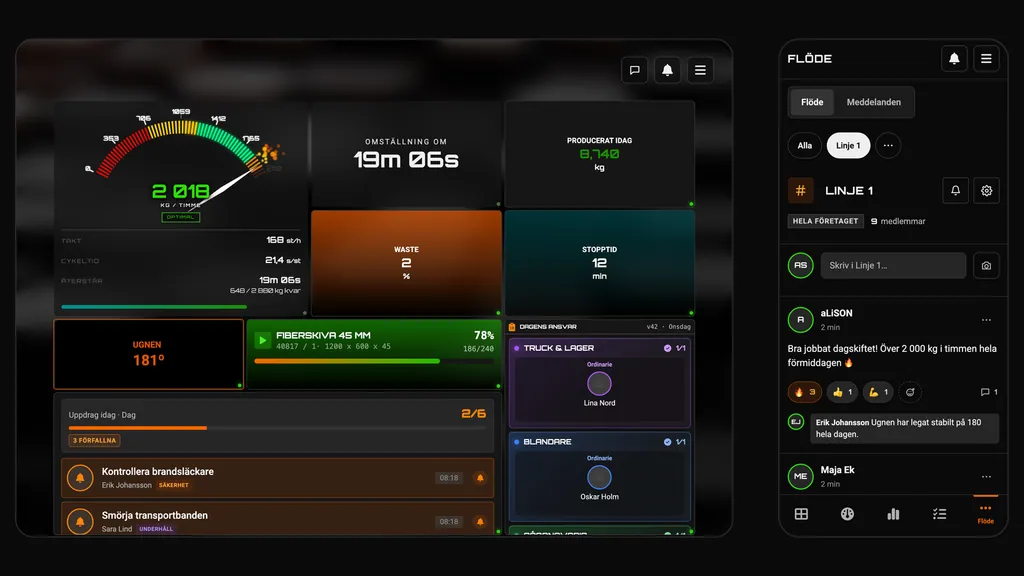The height and width of the screenshot is (576, 1024).
Task: Toggle the thumbs-up reaction on aLiSON's post
Action: [842, 392]
